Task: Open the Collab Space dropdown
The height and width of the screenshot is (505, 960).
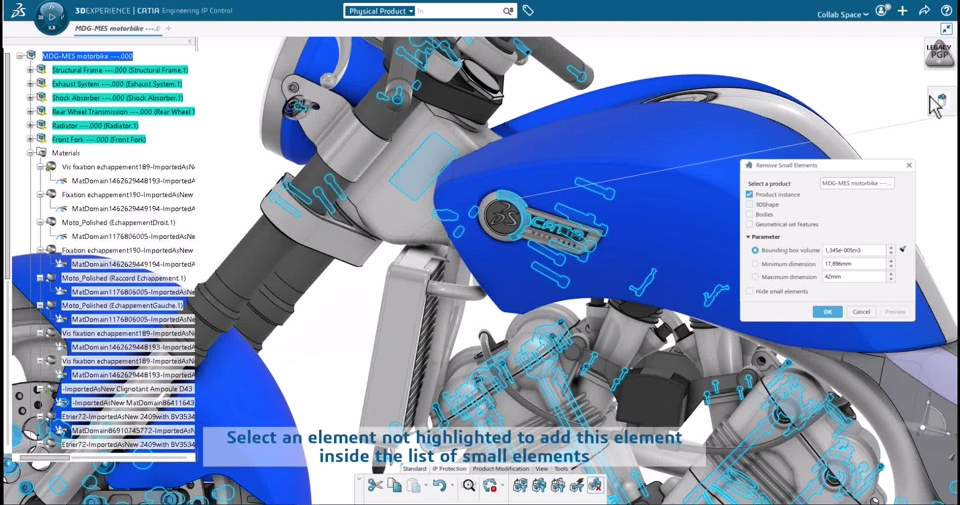Action: 842,14
